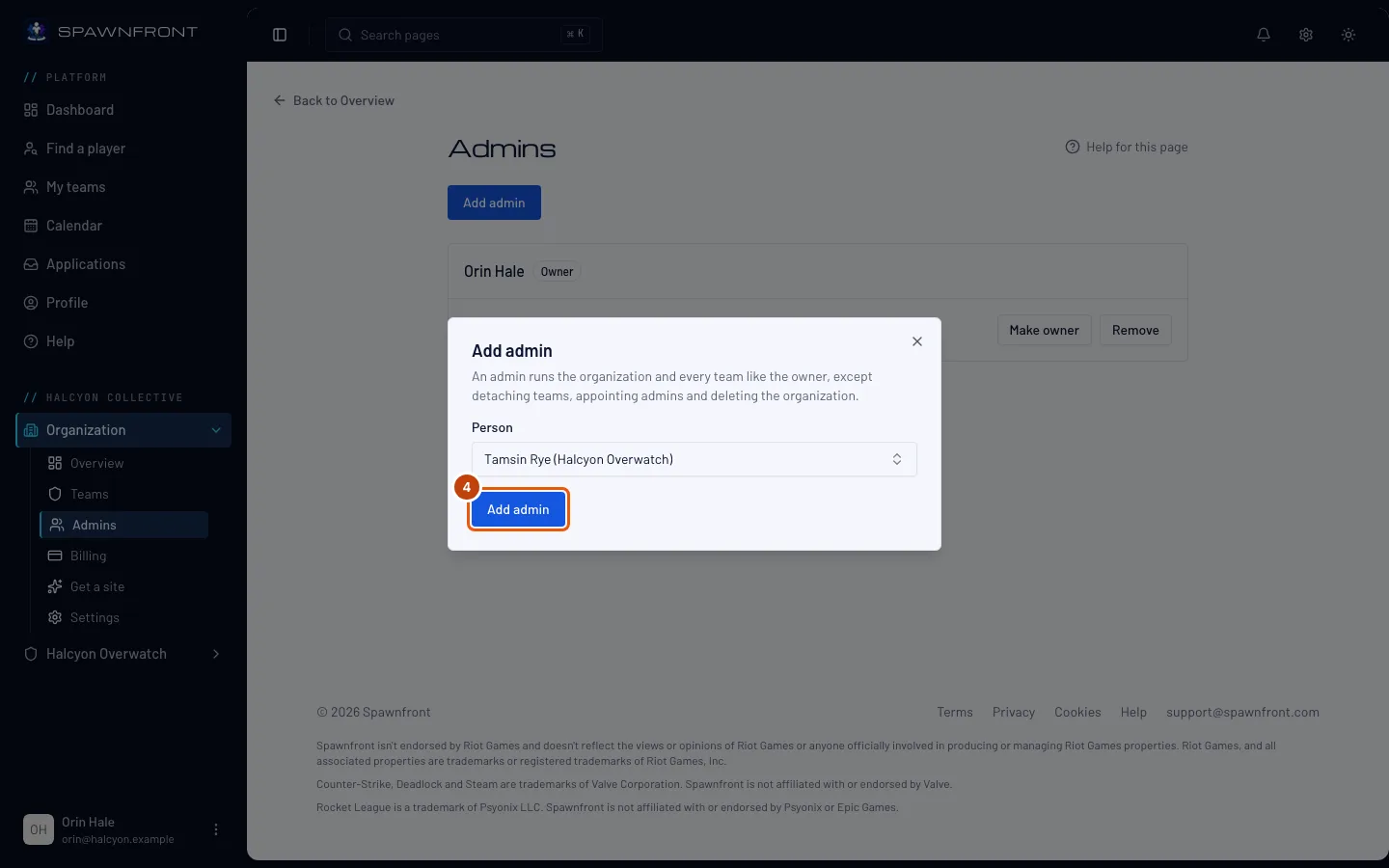Viewport: 1389px width, 868px height.
Task: Click Make owner button
Action: pyautogui.click(x=1044, y=330)
